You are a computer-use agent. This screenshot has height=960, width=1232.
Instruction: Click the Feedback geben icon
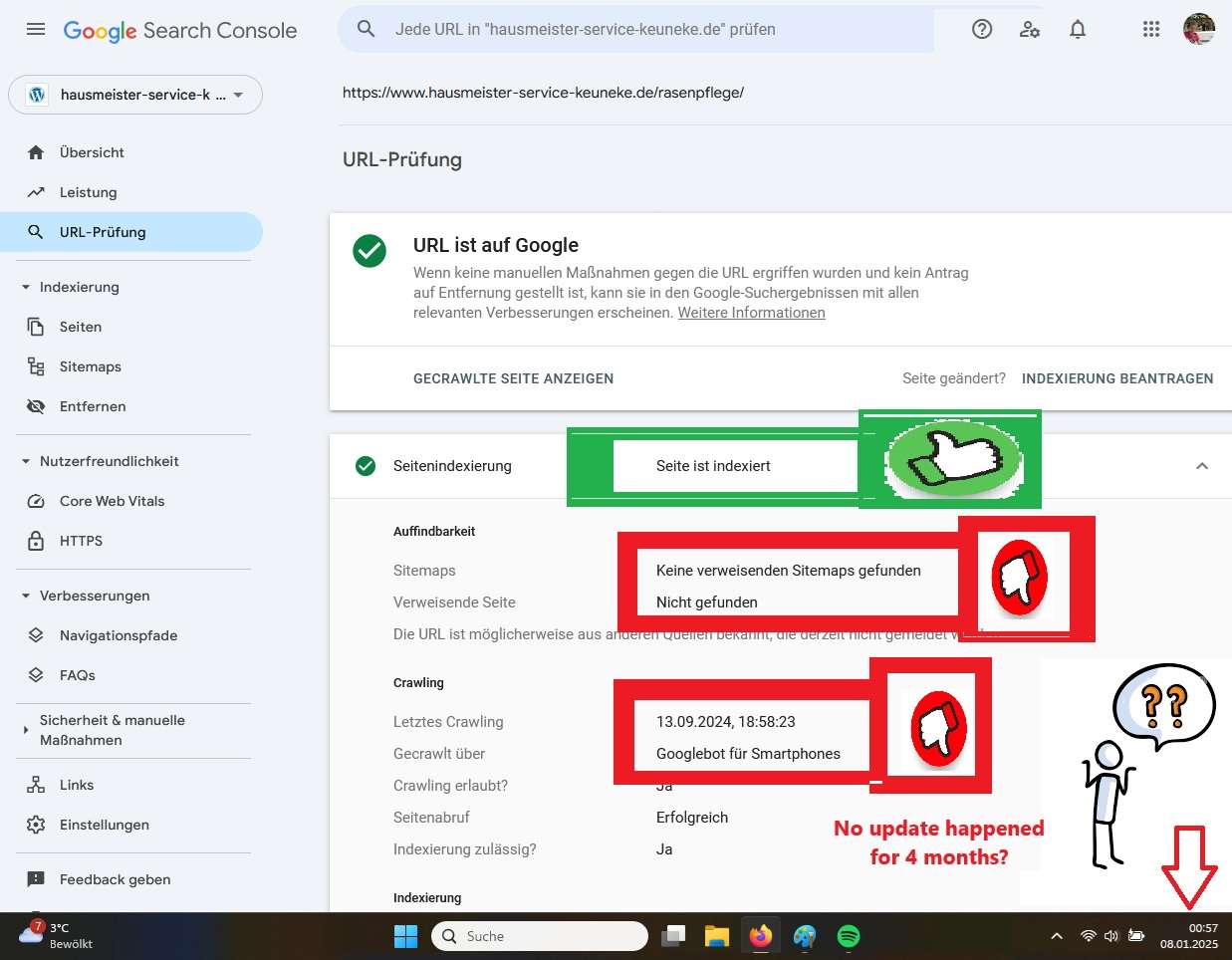pyautogui.click(x=36, y=879)
